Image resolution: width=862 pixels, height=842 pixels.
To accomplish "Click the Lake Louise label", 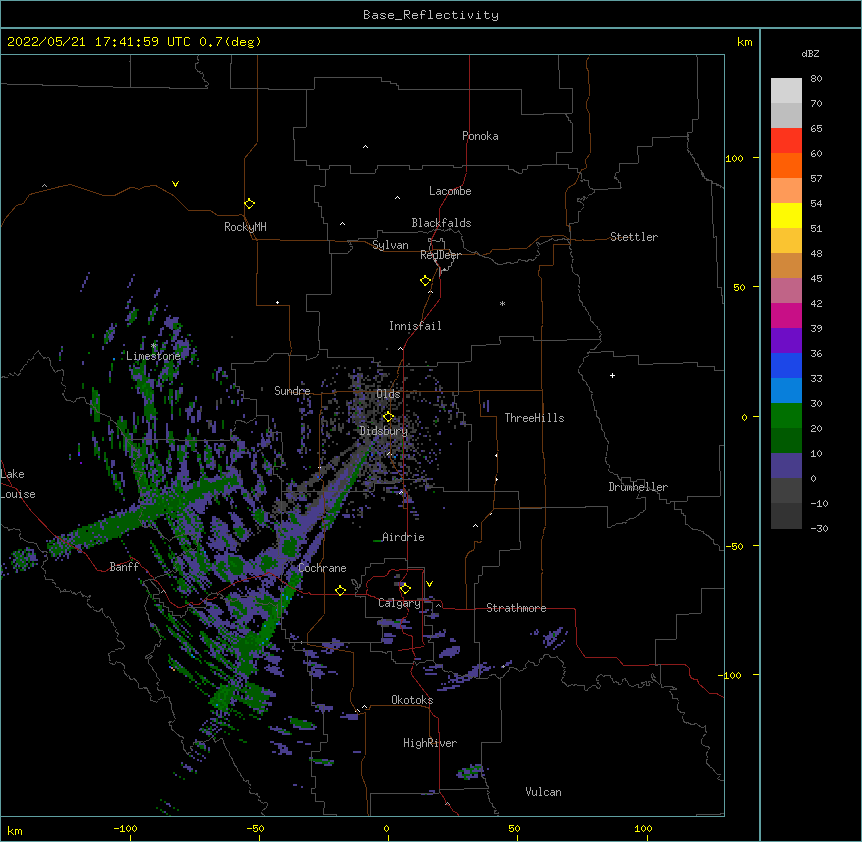I will (x=18, y=484).
